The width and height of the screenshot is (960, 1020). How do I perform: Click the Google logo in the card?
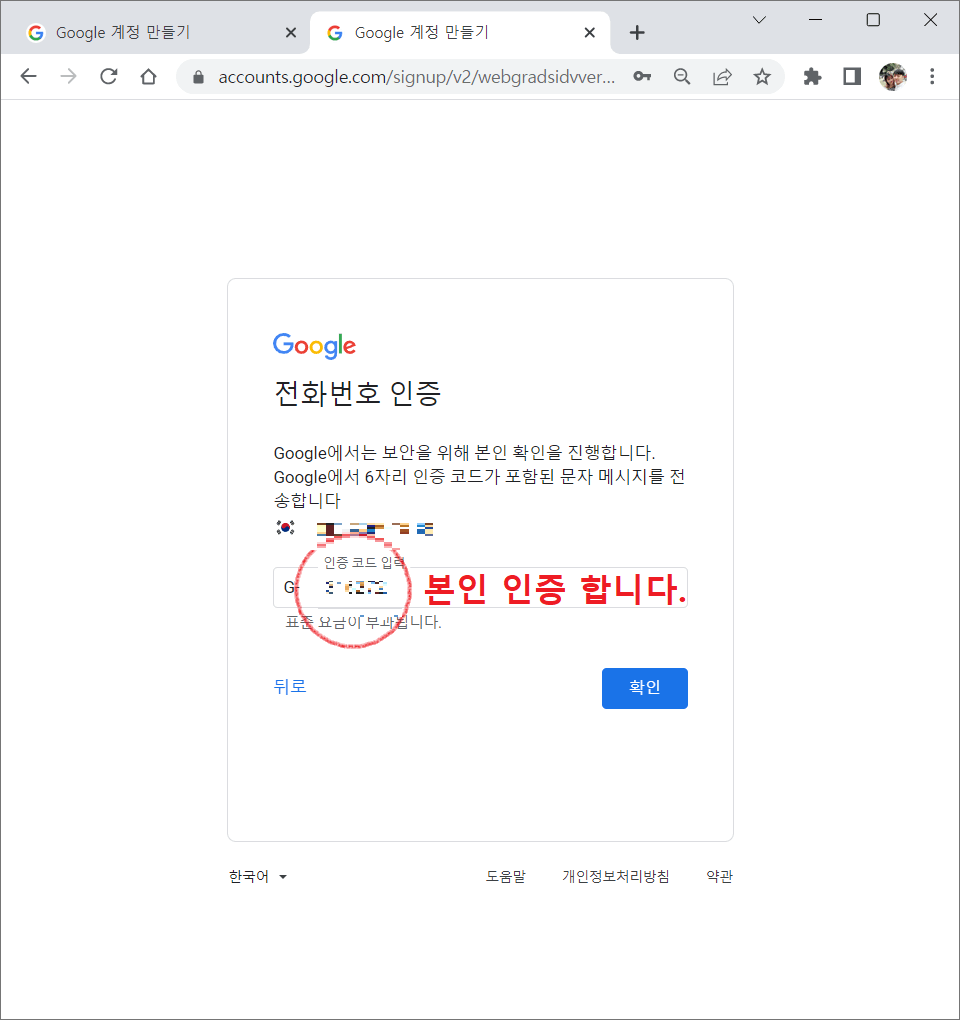[x=314, y=346]
